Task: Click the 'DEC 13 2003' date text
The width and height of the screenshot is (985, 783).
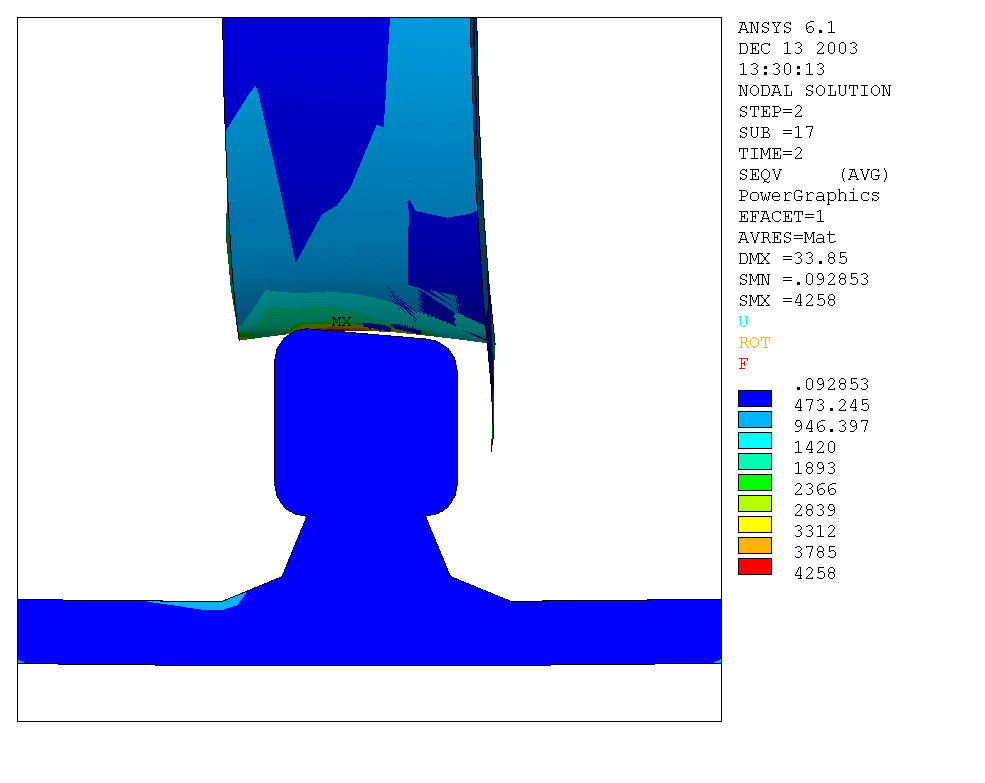Action: [798, 48]
